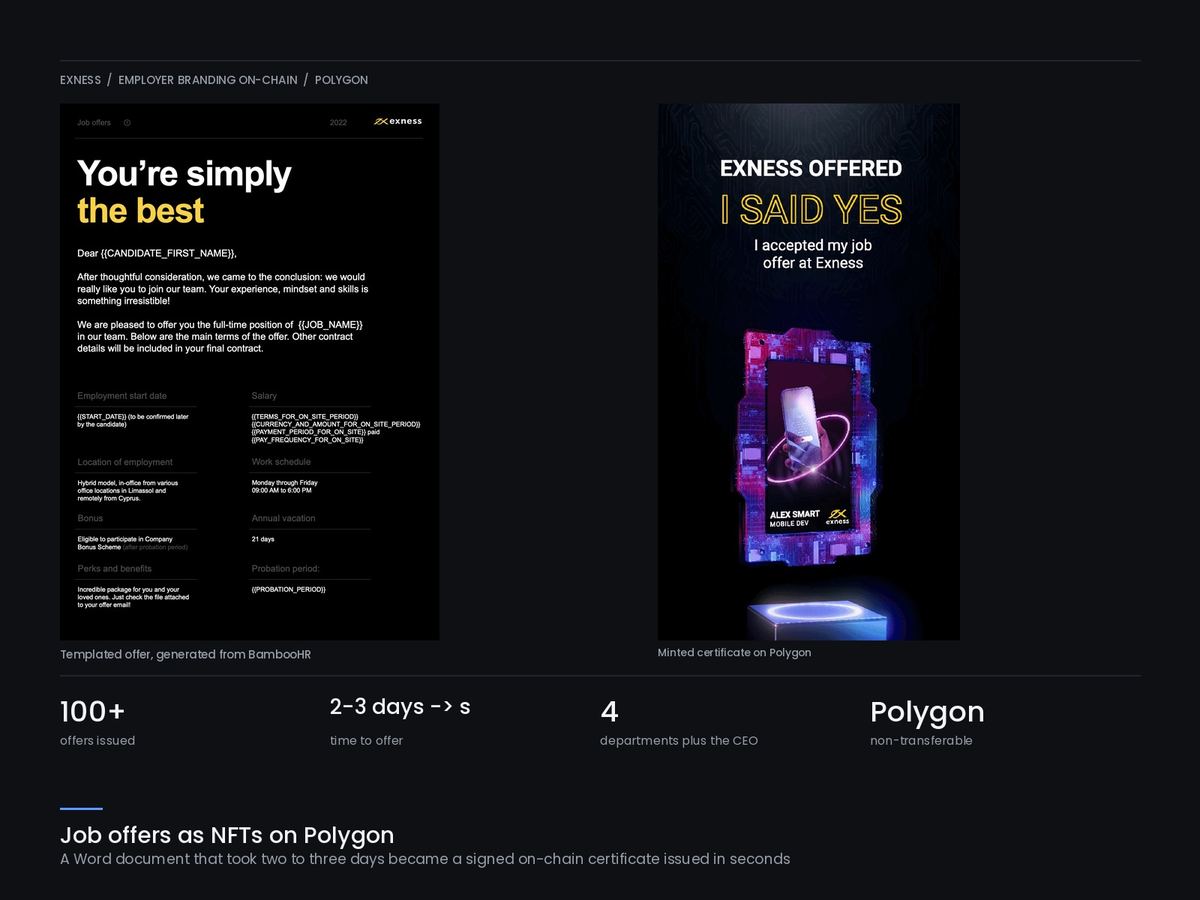
Task: Open the minted certificate image
Action: tap(809, 372)
